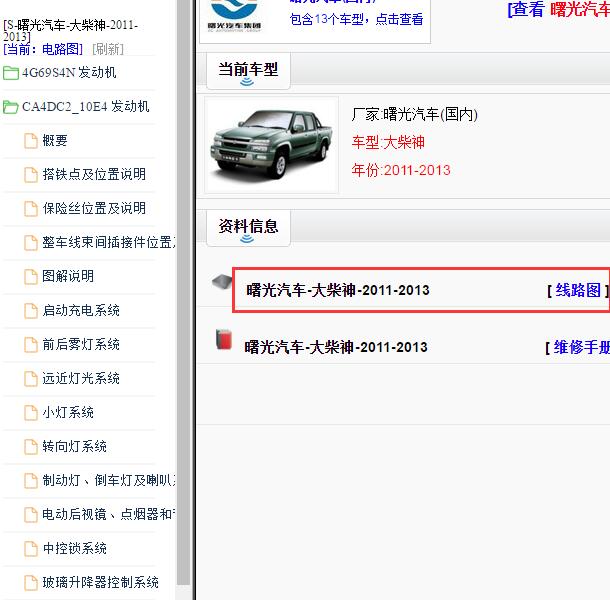The height and width of the screenshot is (600, 610).
Task: Click the [刷新] refresh link
Action: [x=108, y=49]
